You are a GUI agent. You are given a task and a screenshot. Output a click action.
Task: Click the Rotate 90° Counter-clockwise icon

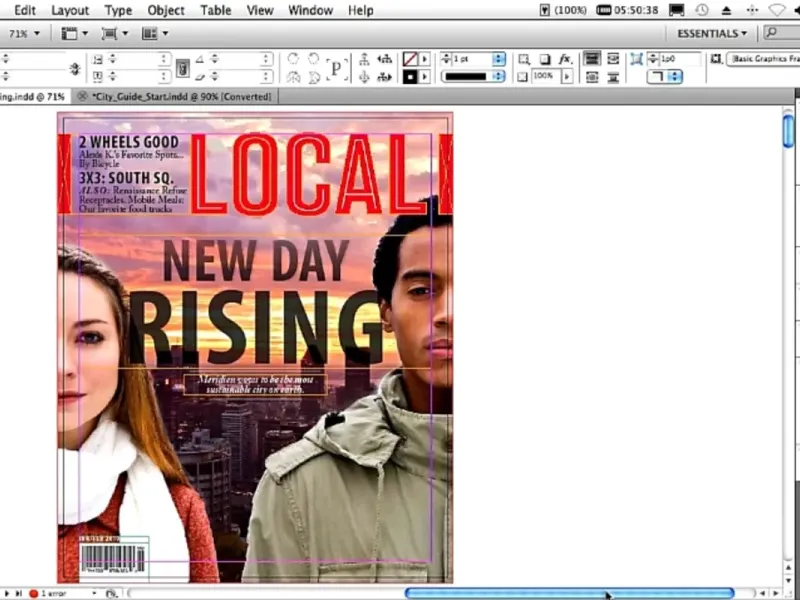313,59
